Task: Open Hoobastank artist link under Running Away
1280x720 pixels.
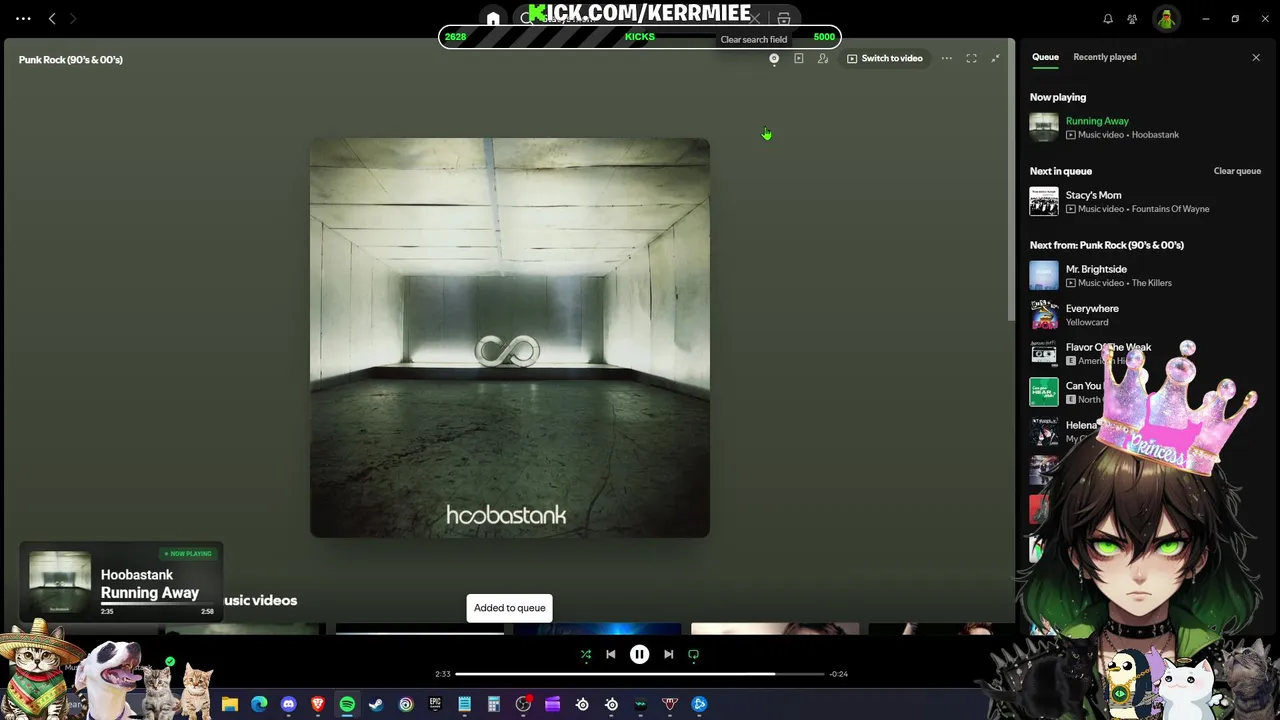Action: [x=1155, y=135]
